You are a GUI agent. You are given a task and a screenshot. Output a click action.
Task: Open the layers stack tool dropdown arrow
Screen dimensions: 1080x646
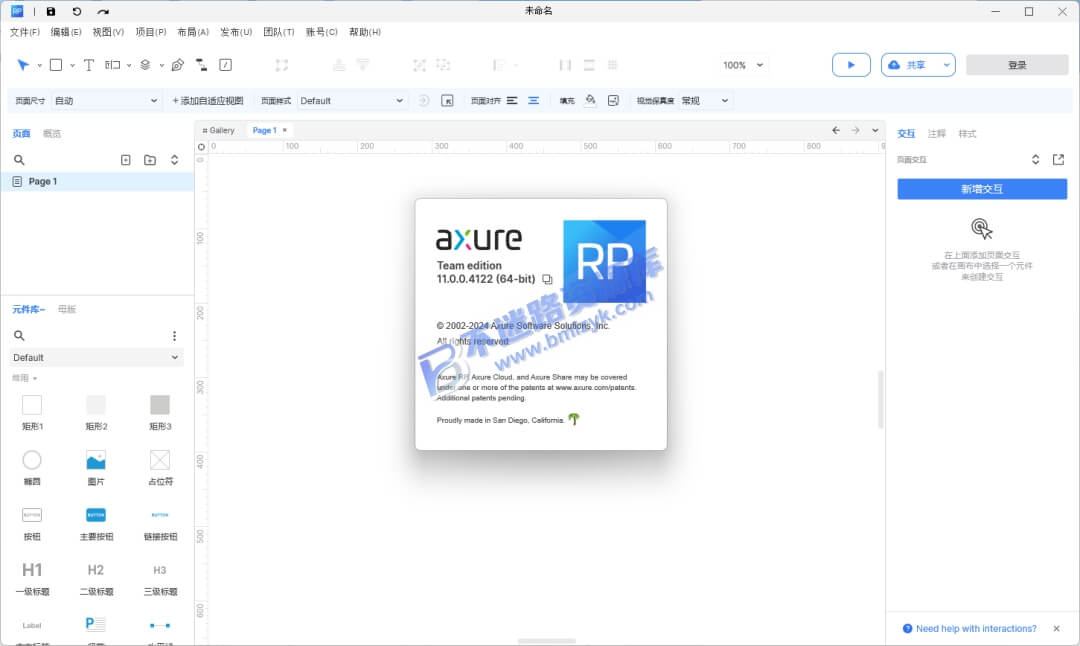pos(161,65)
